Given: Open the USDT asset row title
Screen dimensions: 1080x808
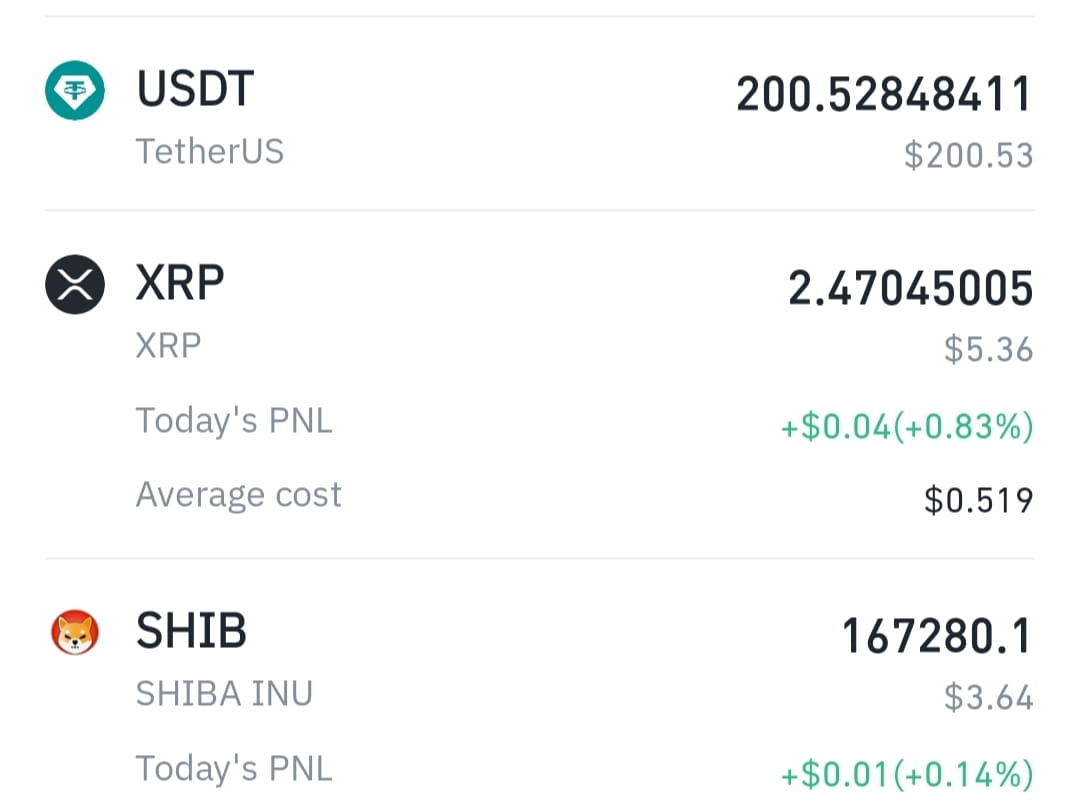Looking at the screenshot, I should (196, 89).
